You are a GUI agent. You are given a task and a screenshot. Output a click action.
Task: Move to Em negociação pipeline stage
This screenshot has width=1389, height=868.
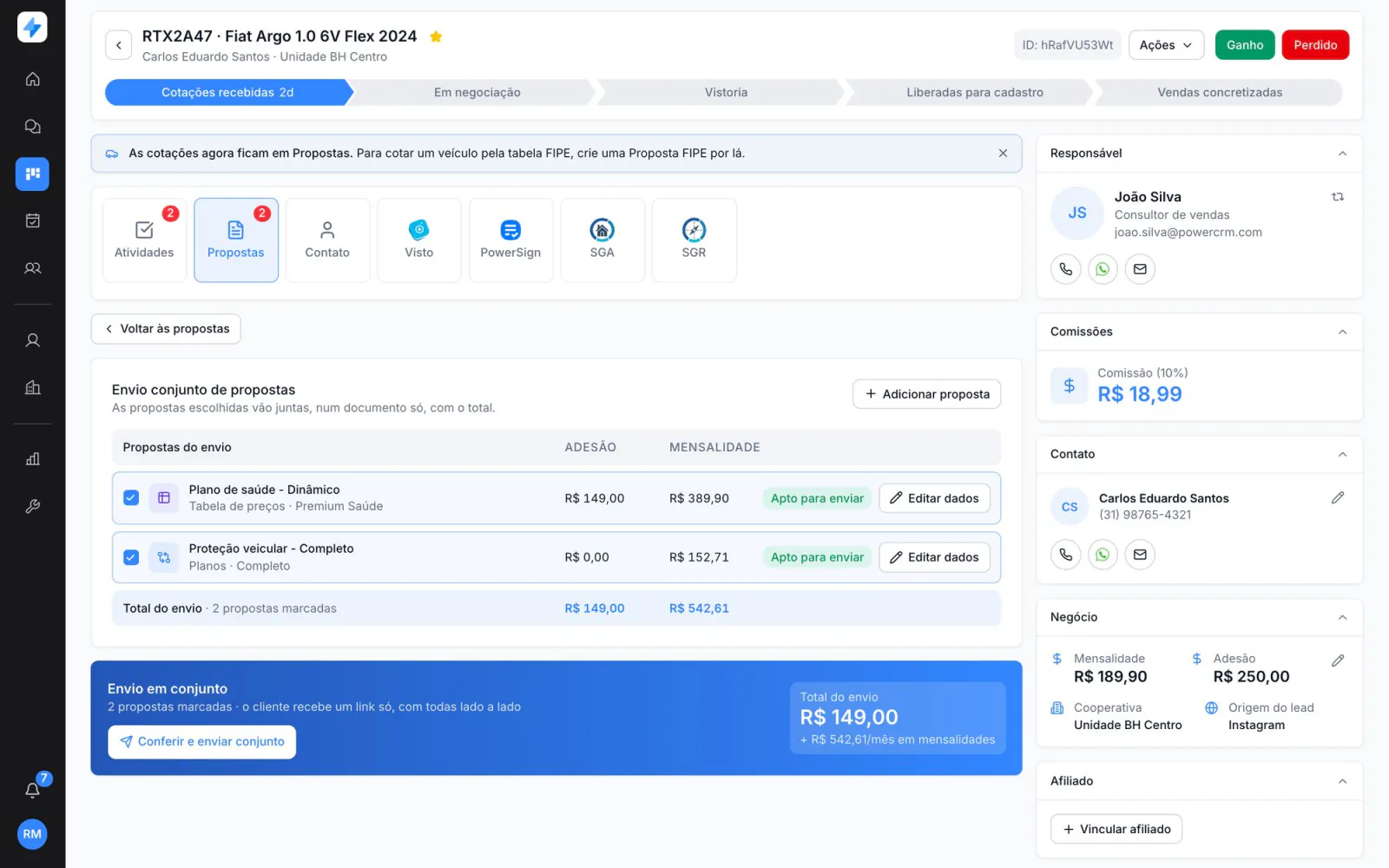click(x=477, y=92)
